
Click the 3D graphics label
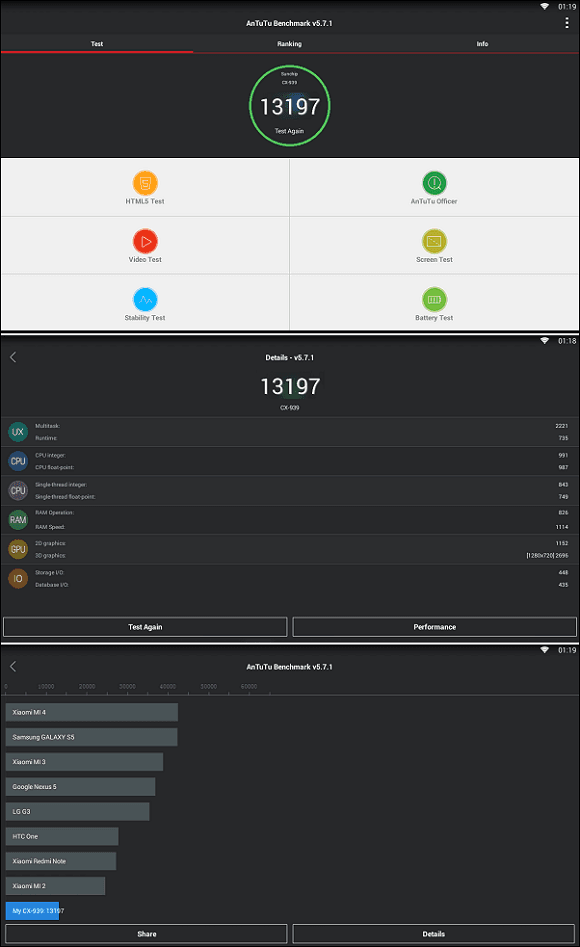[50, 556]
